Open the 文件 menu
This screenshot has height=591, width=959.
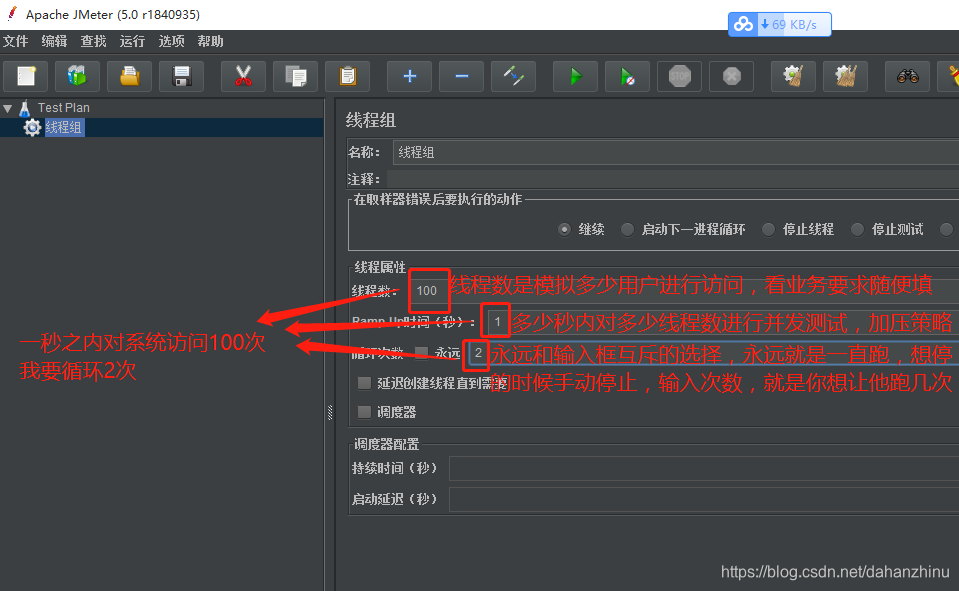pyautogui.click(x=15, y=41)
